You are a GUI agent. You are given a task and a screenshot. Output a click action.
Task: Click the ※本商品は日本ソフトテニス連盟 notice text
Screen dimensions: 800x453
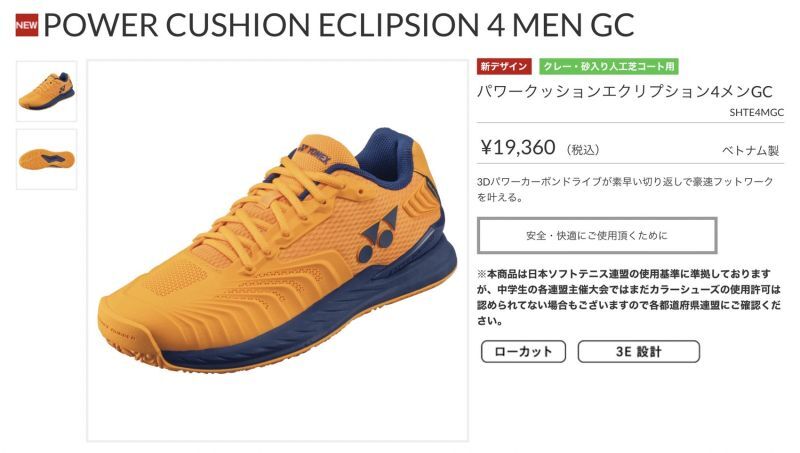(629, 297)
